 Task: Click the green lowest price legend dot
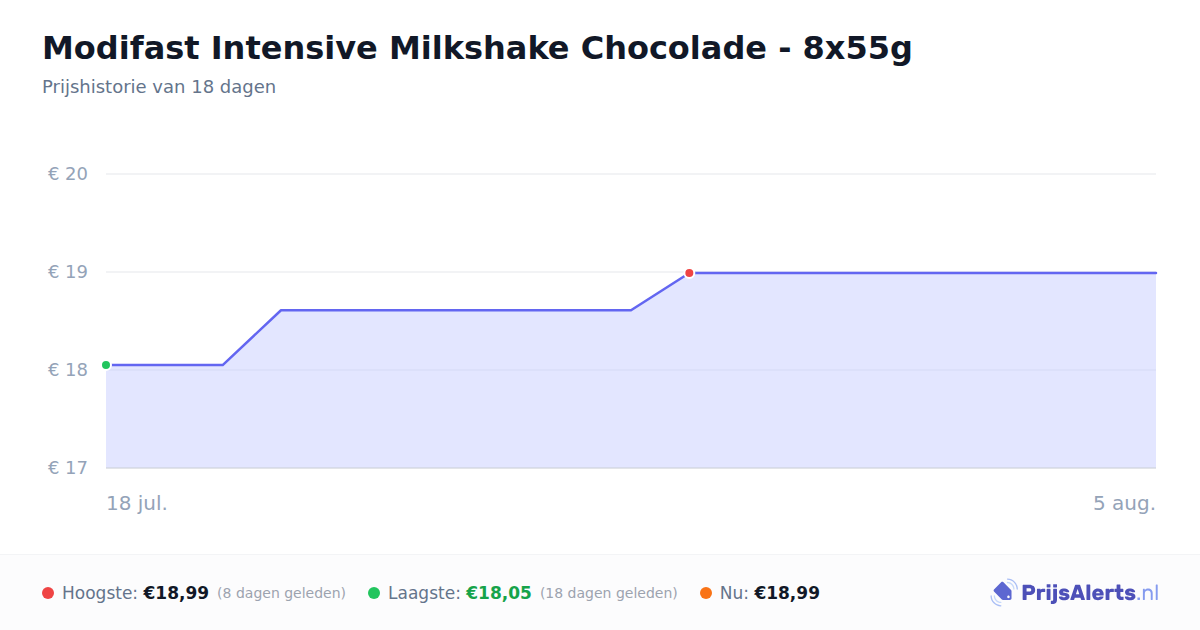pyautogui.click(x=374, y=593)
